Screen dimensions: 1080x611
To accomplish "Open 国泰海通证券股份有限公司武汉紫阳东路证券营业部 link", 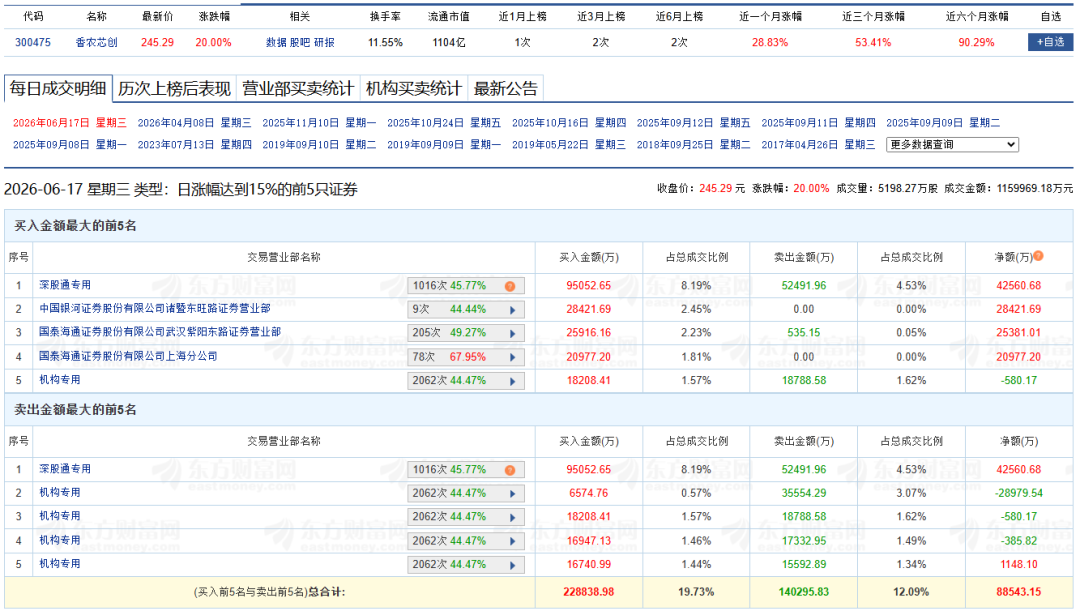I will coord(160,331).
